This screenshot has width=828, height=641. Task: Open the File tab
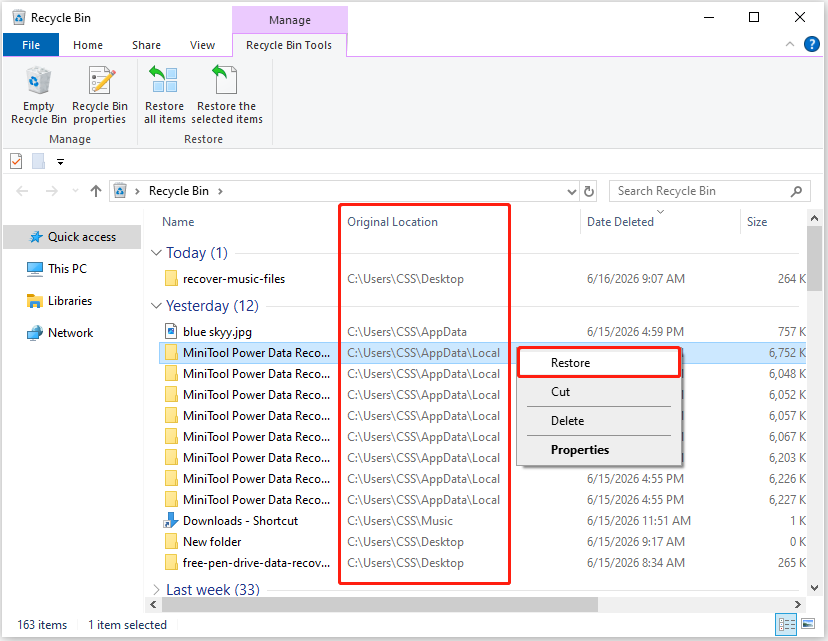[x=31, y=45]
